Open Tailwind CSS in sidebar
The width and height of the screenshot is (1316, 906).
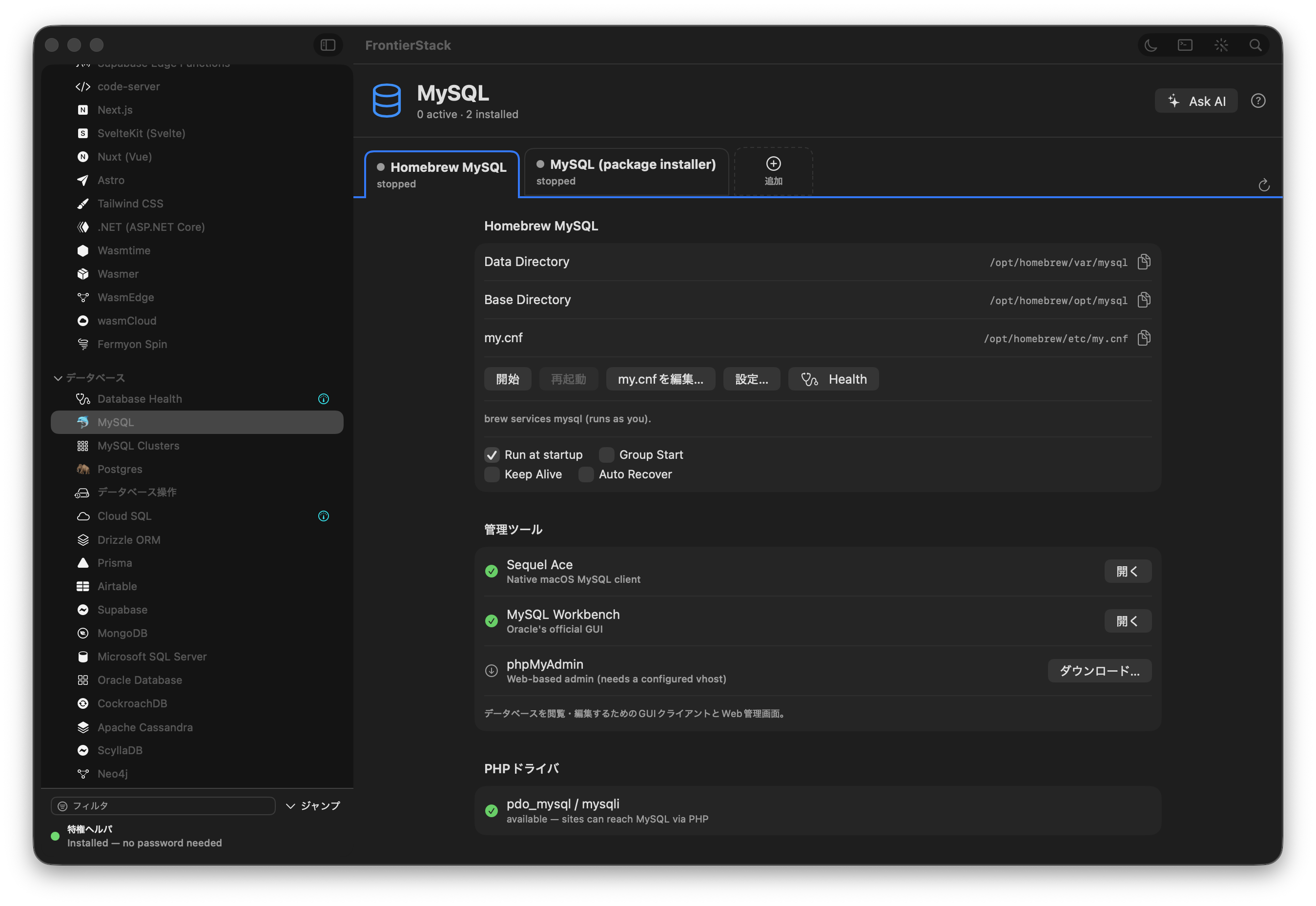point(197,203)
